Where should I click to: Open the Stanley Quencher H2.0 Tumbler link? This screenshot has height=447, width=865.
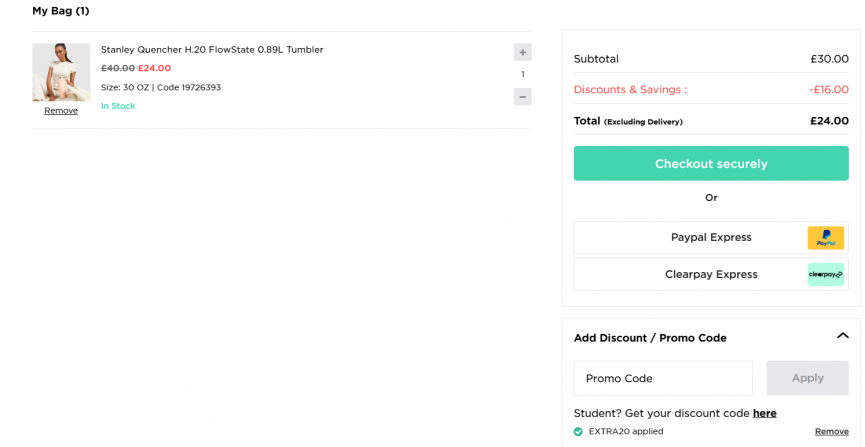pyautogui.click(x=212, y=50)
